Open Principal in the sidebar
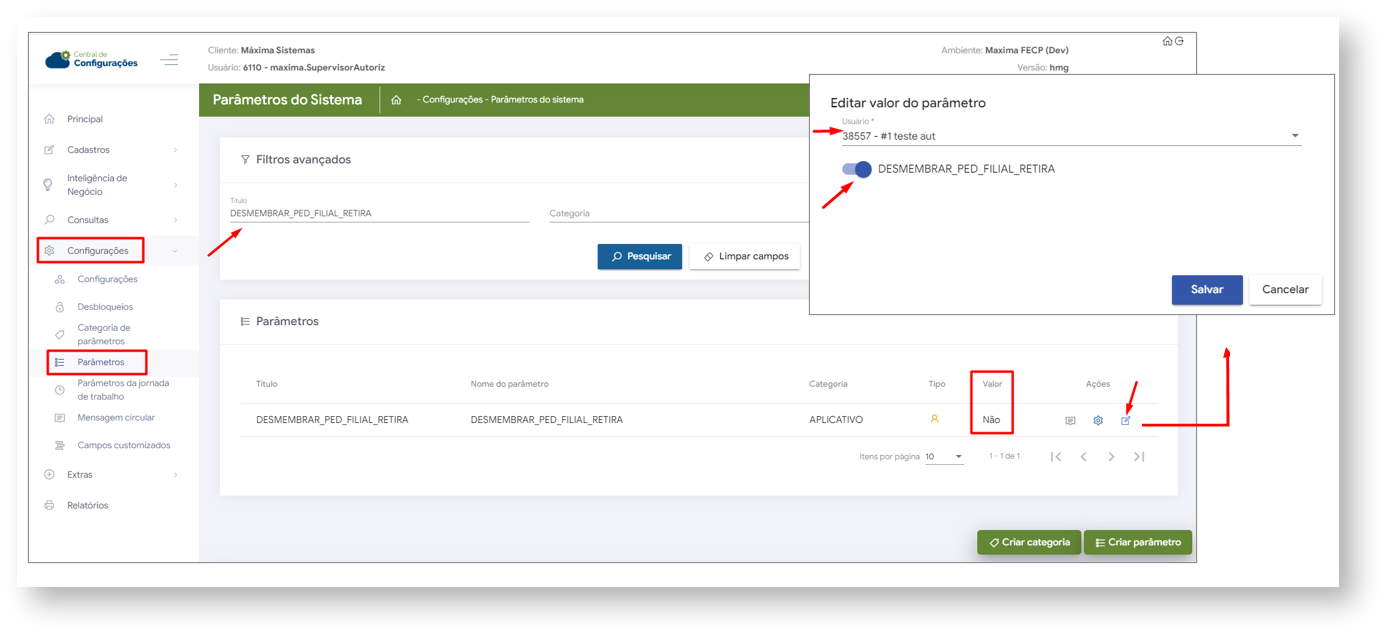Viewport: 1387px width, 635px height. [x=85, y=119]
